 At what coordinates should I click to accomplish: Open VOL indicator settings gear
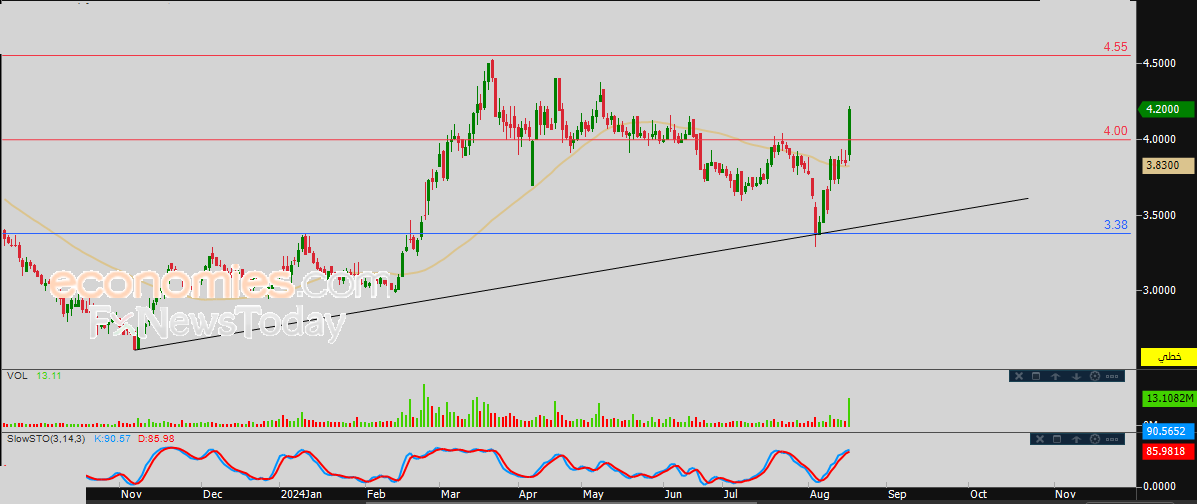click(x=1095, y=376)
